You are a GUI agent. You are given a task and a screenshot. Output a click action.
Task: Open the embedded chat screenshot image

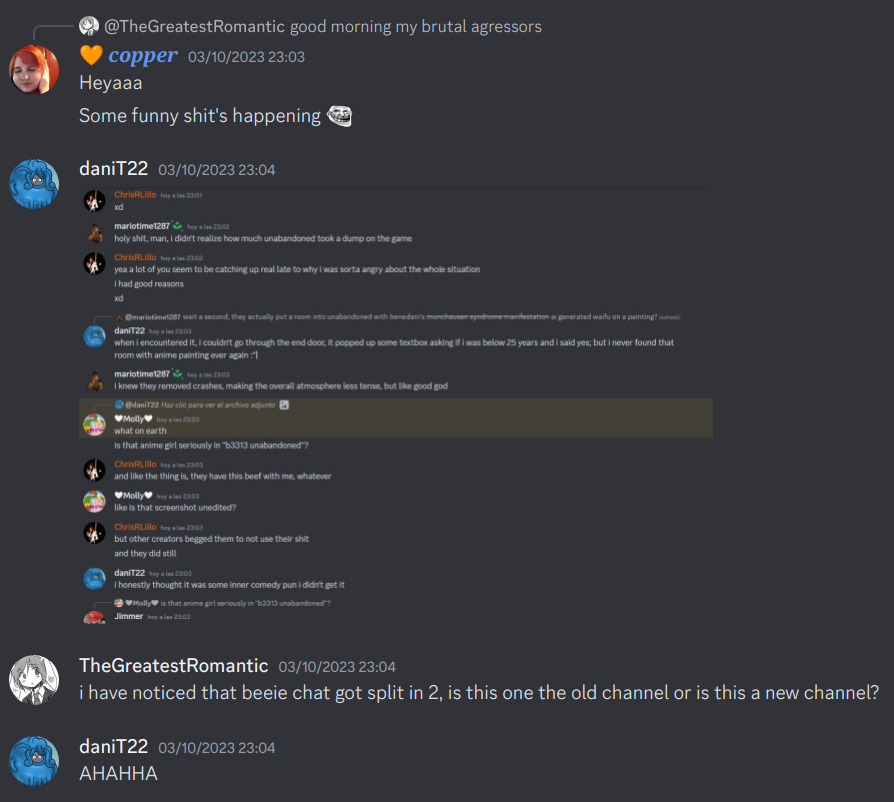(396, 407)
